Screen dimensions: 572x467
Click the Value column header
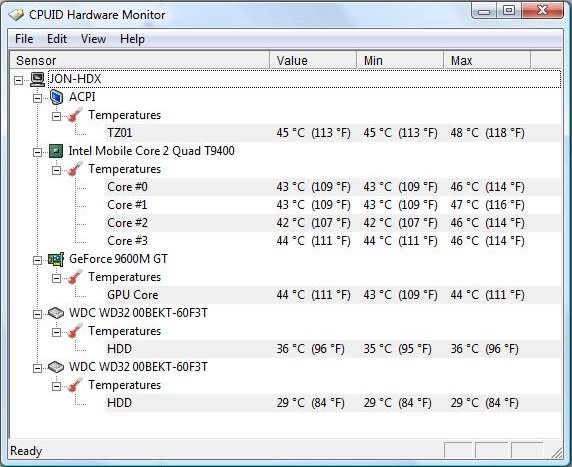pos(313,60)
